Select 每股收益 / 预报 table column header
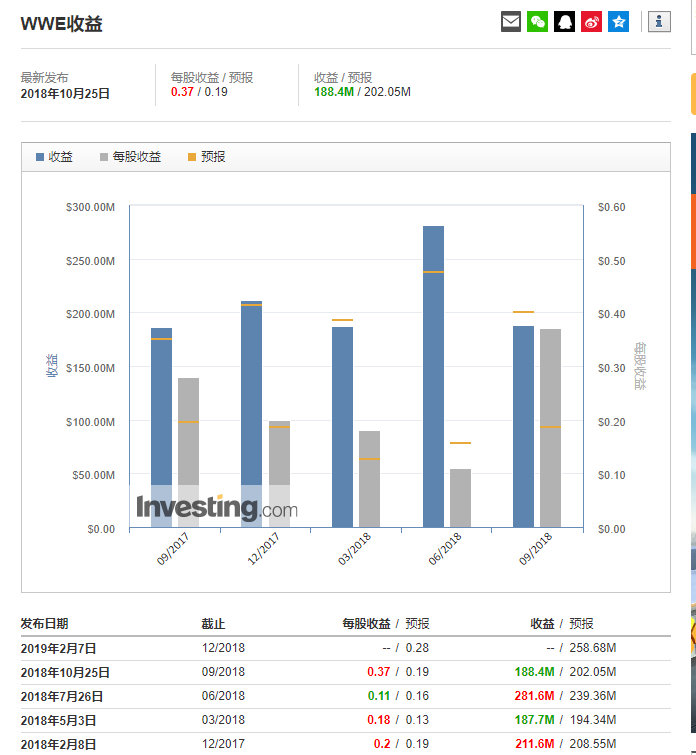This screenshot has height=755, width=696. coord(386,624)
